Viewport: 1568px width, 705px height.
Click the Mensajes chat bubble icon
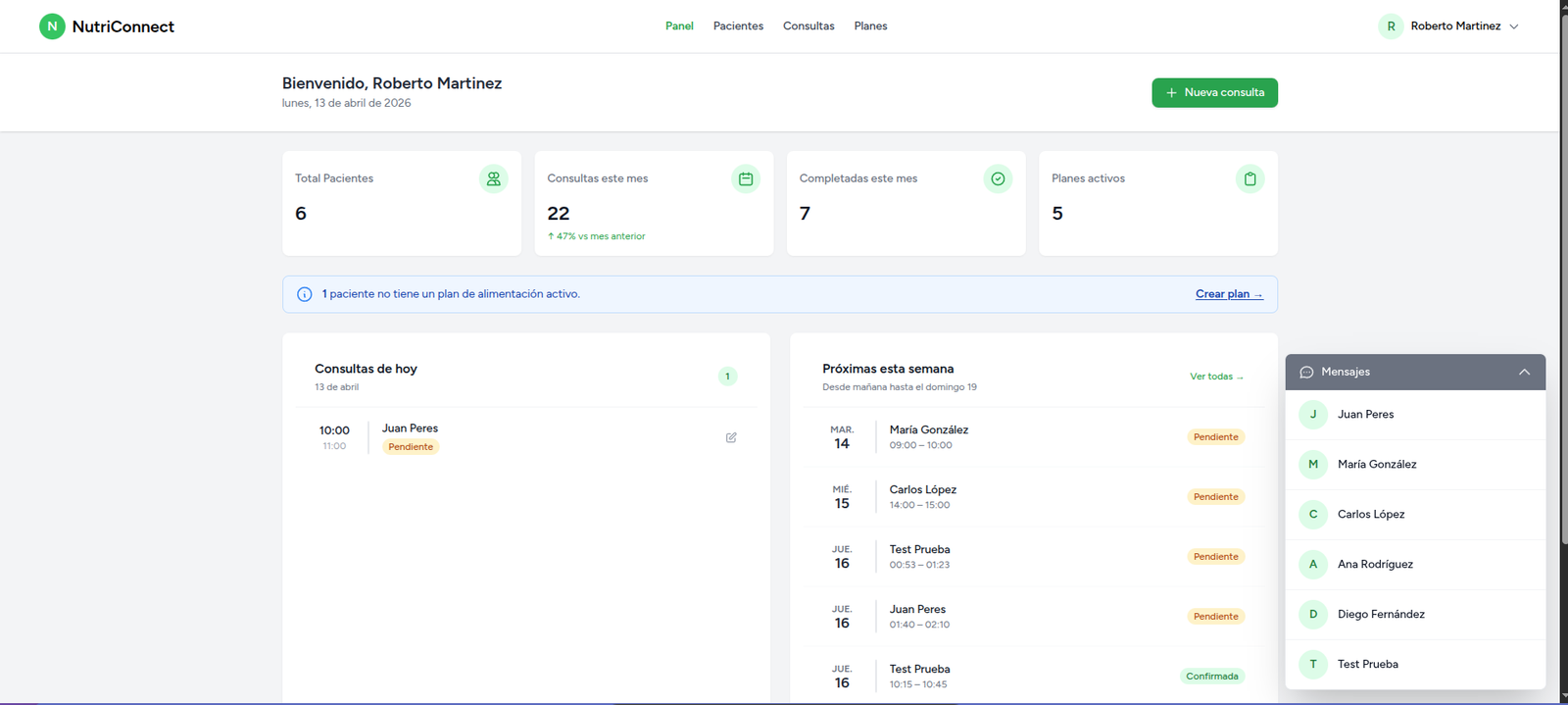point(1306,372)
